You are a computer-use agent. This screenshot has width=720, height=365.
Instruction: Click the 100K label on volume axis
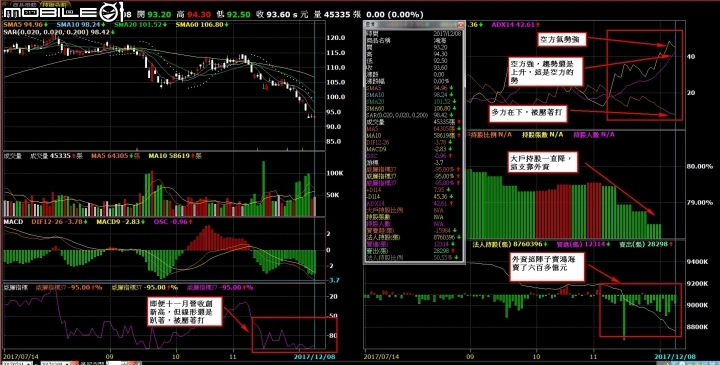pyautogui.click(x=335, y=173)
